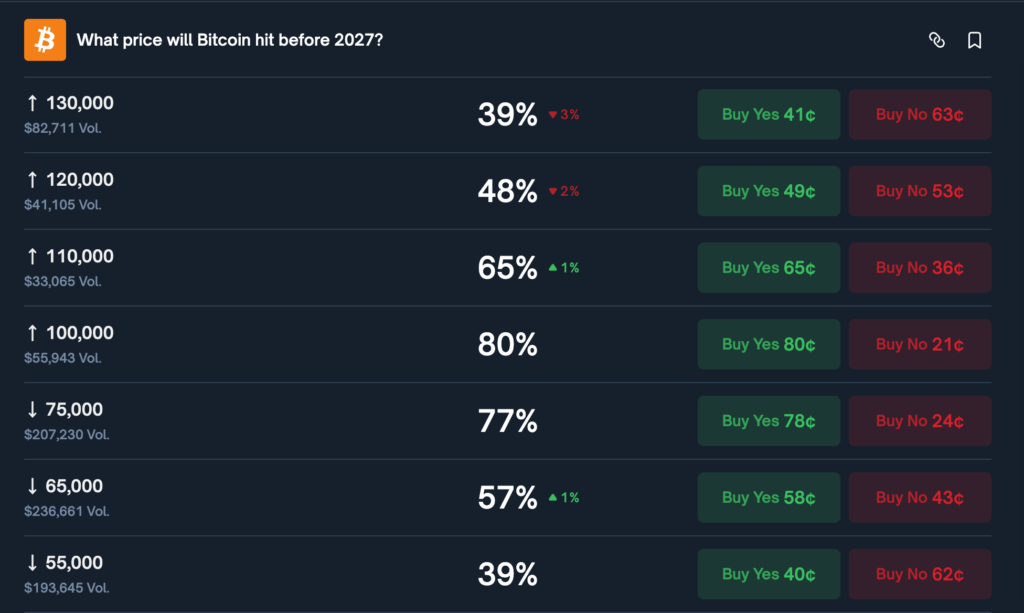
Task: Buy No at 36¢ for 110,000
Action: click(x=920, y=268)
